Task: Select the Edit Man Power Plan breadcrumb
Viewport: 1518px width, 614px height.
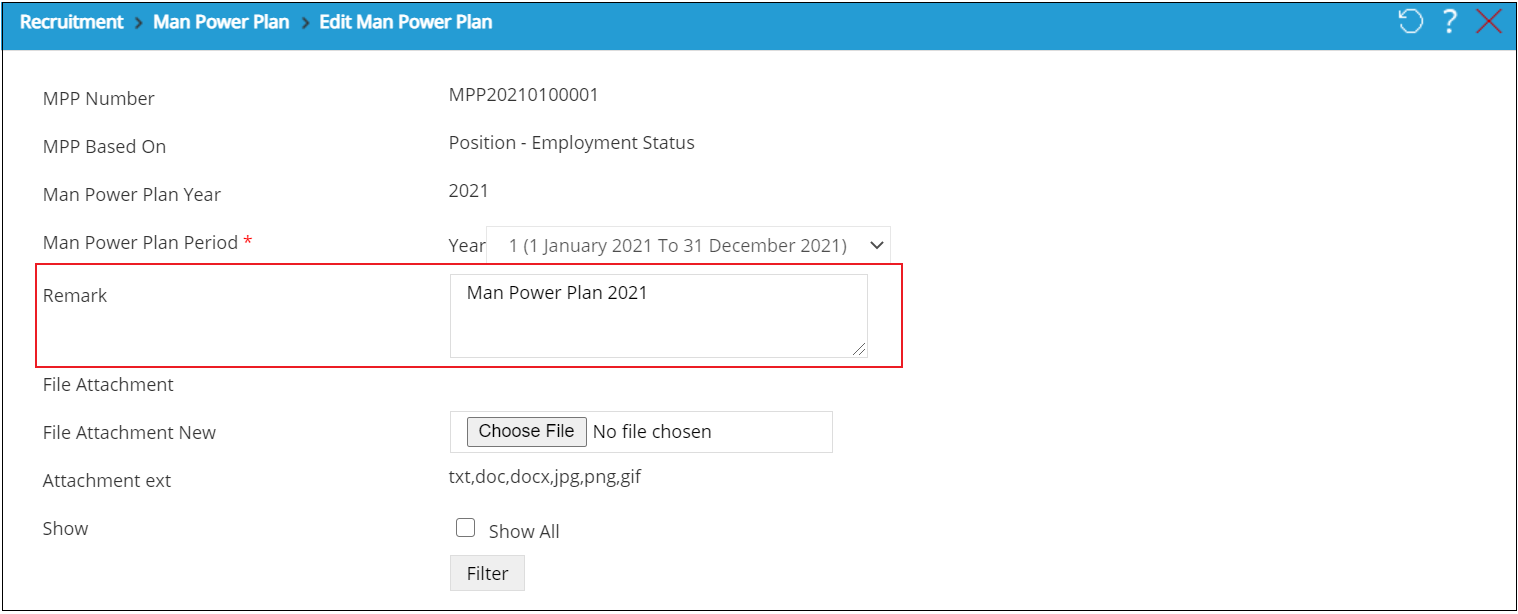Action: click(x=405, y=22)
